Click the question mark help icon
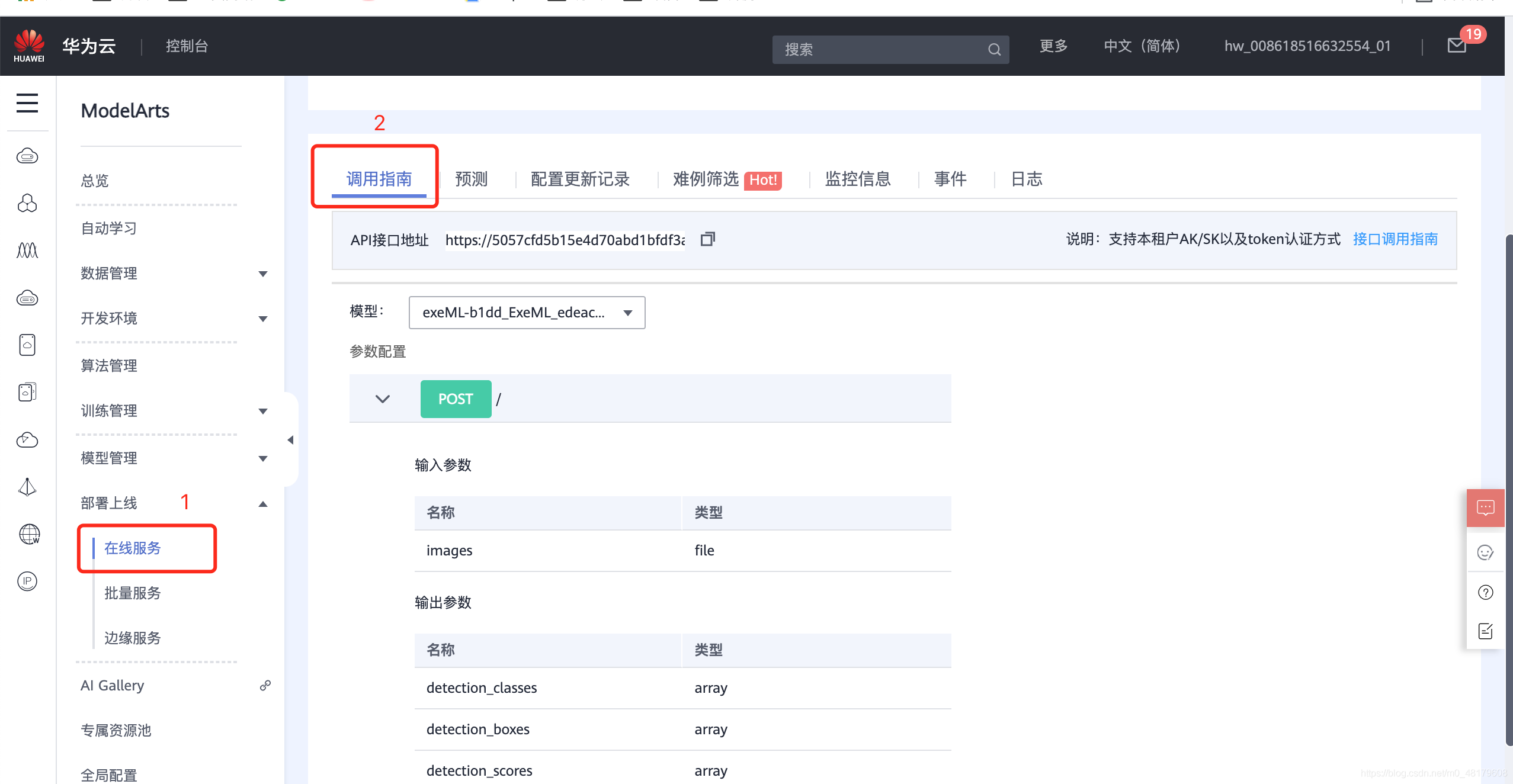This screenshot has height=784, width=1513. click(x=1485, y=592)
